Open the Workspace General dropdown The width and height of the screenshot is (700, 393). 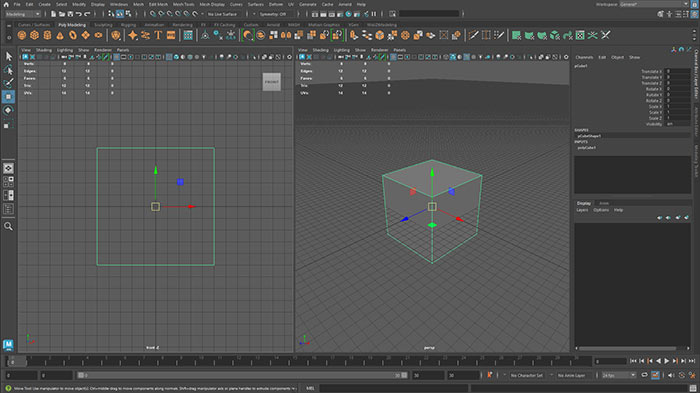[x=654, y=4]
